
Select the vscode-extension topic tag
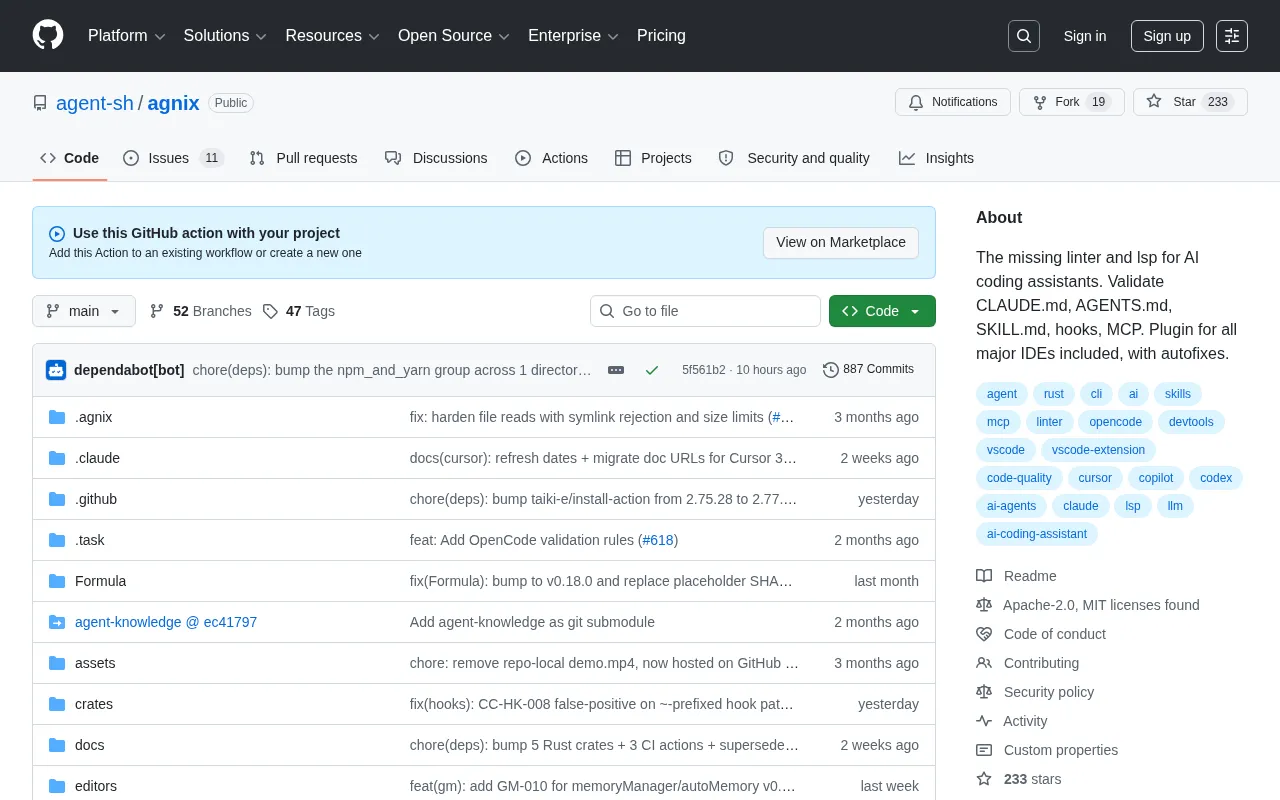(1098, 450)
